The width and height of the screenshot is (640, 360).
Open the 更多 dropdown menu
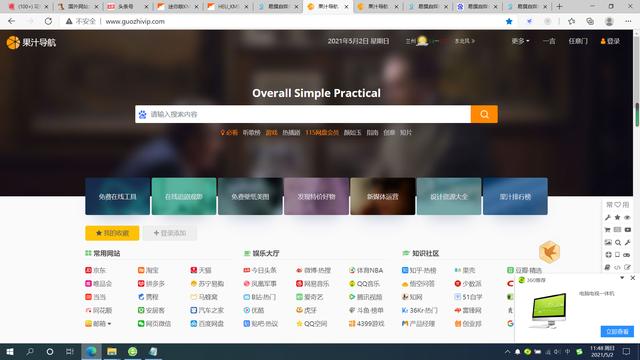pos(520,41)
